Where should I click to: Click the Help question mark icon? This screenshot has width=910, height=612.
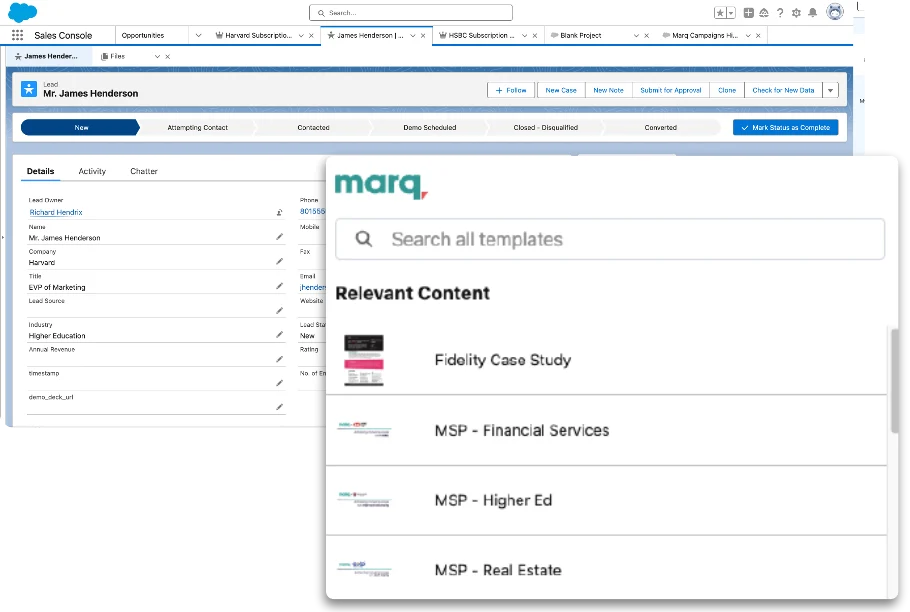(779, 13)
